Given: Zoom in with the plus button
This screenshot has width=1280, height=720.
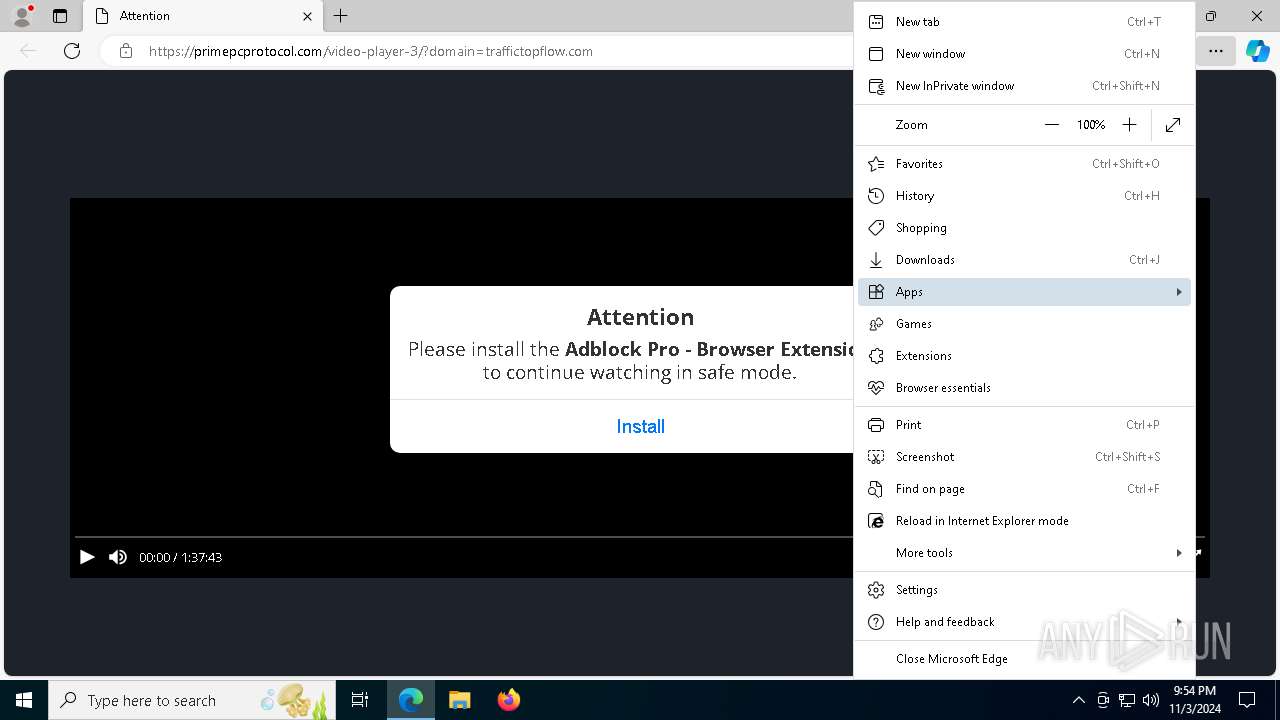Looking at the screenshot, I should (x=1129, y=125).
